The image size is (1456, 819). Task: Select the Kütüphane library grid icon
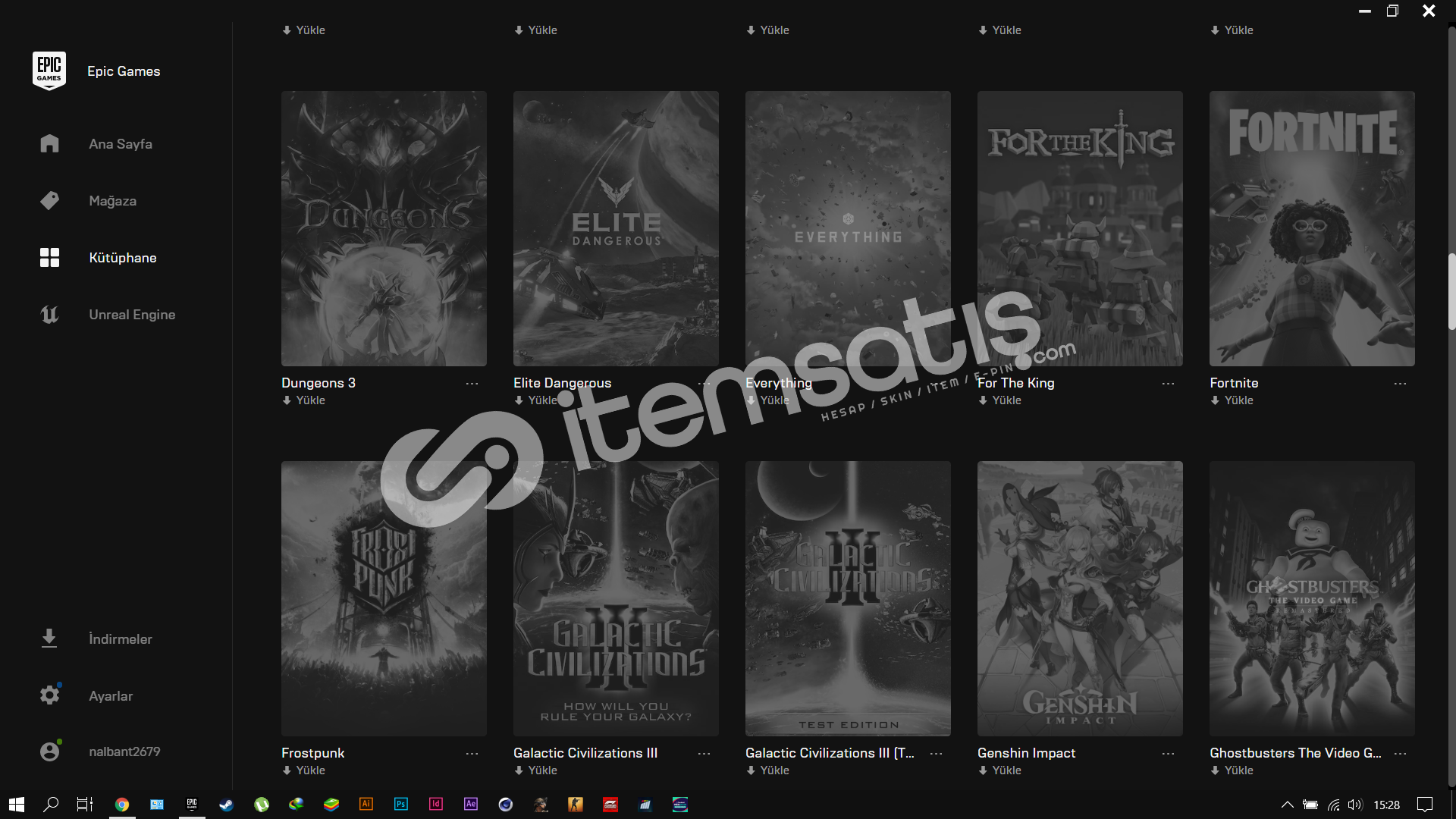pyautogui.click(x=49, y=257)
